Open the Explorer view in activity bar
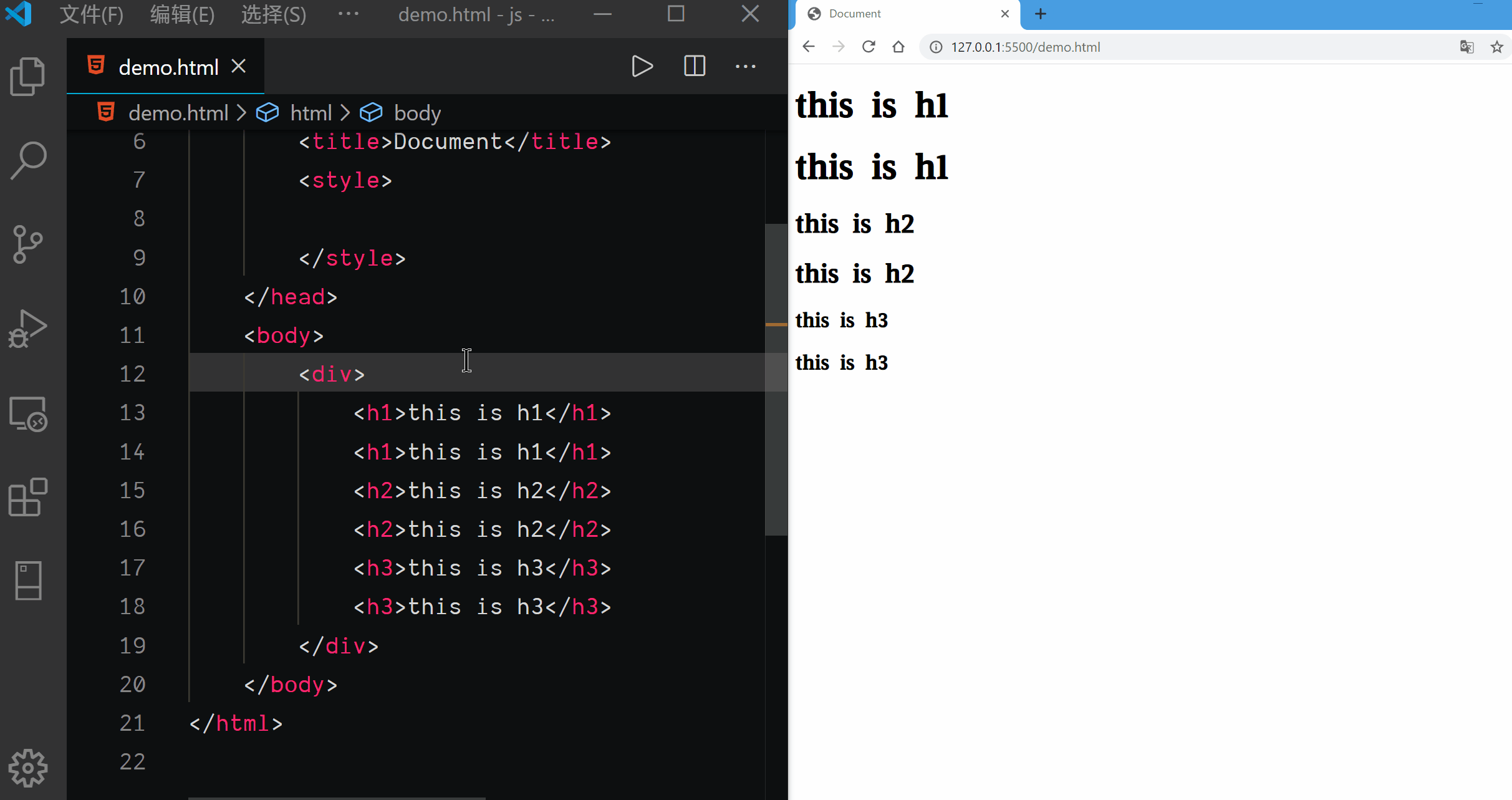 pyautogui.click(x=28, y=77)
